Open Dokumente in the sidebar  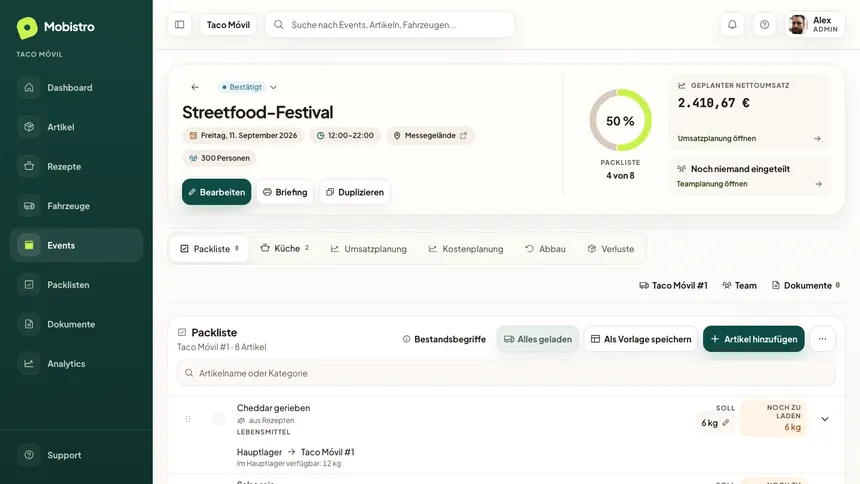tap(76, 324)
